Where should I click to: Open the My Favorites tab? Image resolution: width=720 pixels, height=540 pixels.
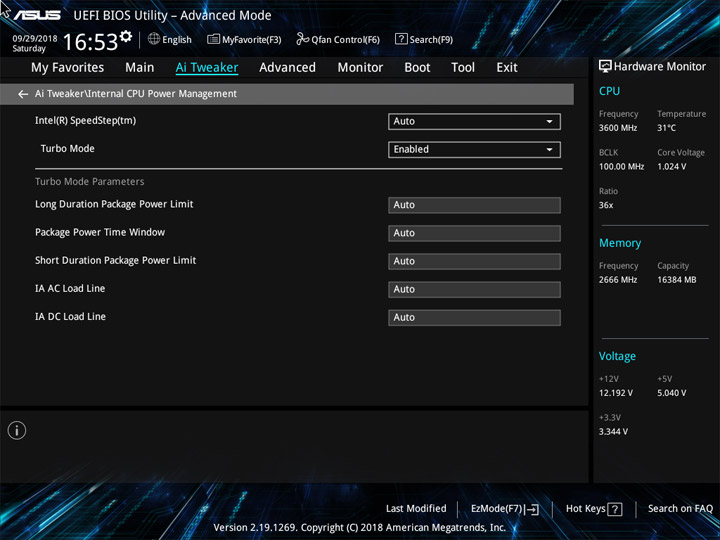pos(68,68)
